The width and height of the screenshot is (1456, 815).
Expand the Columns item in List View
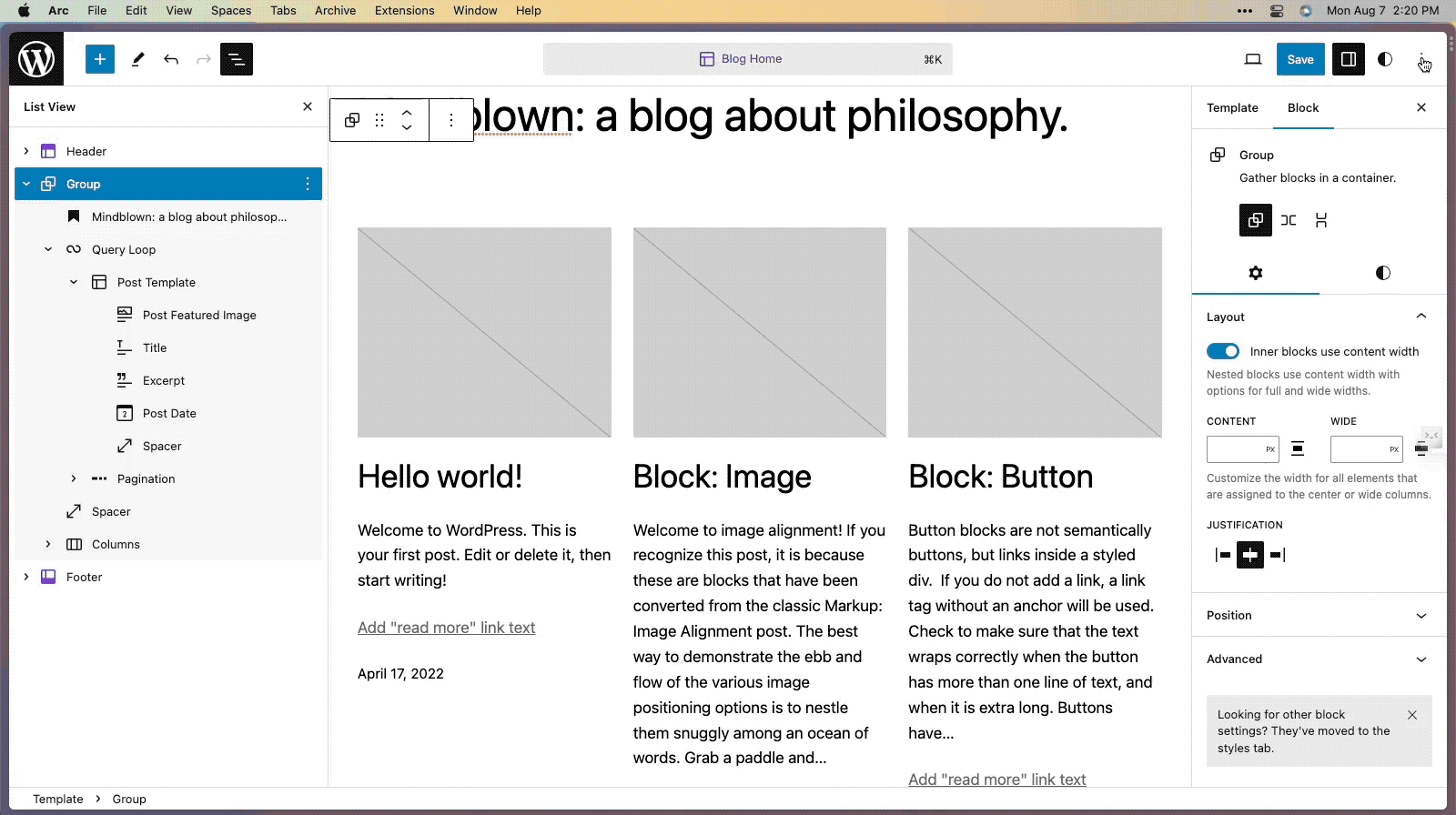point(48,544)
